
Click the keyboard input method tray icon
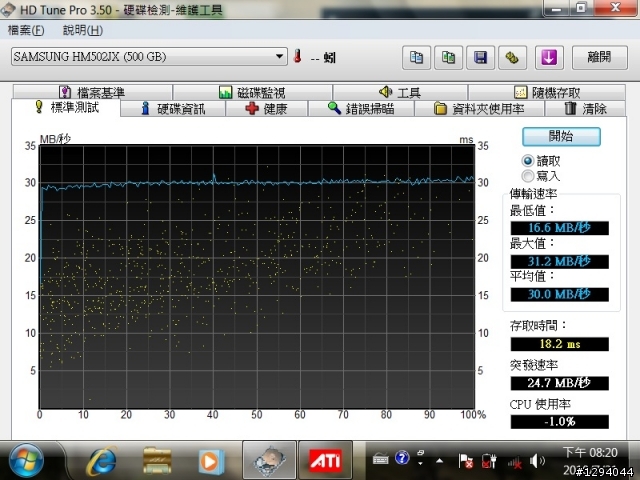pos(380,459)
